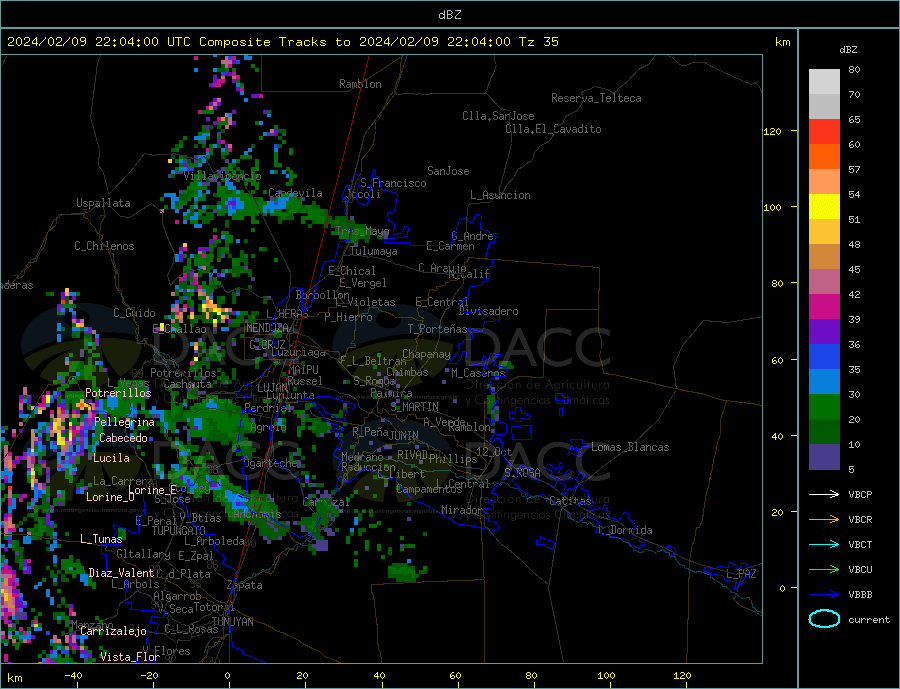
Task: Click the Phillips place label
Action: click(453, 459)
